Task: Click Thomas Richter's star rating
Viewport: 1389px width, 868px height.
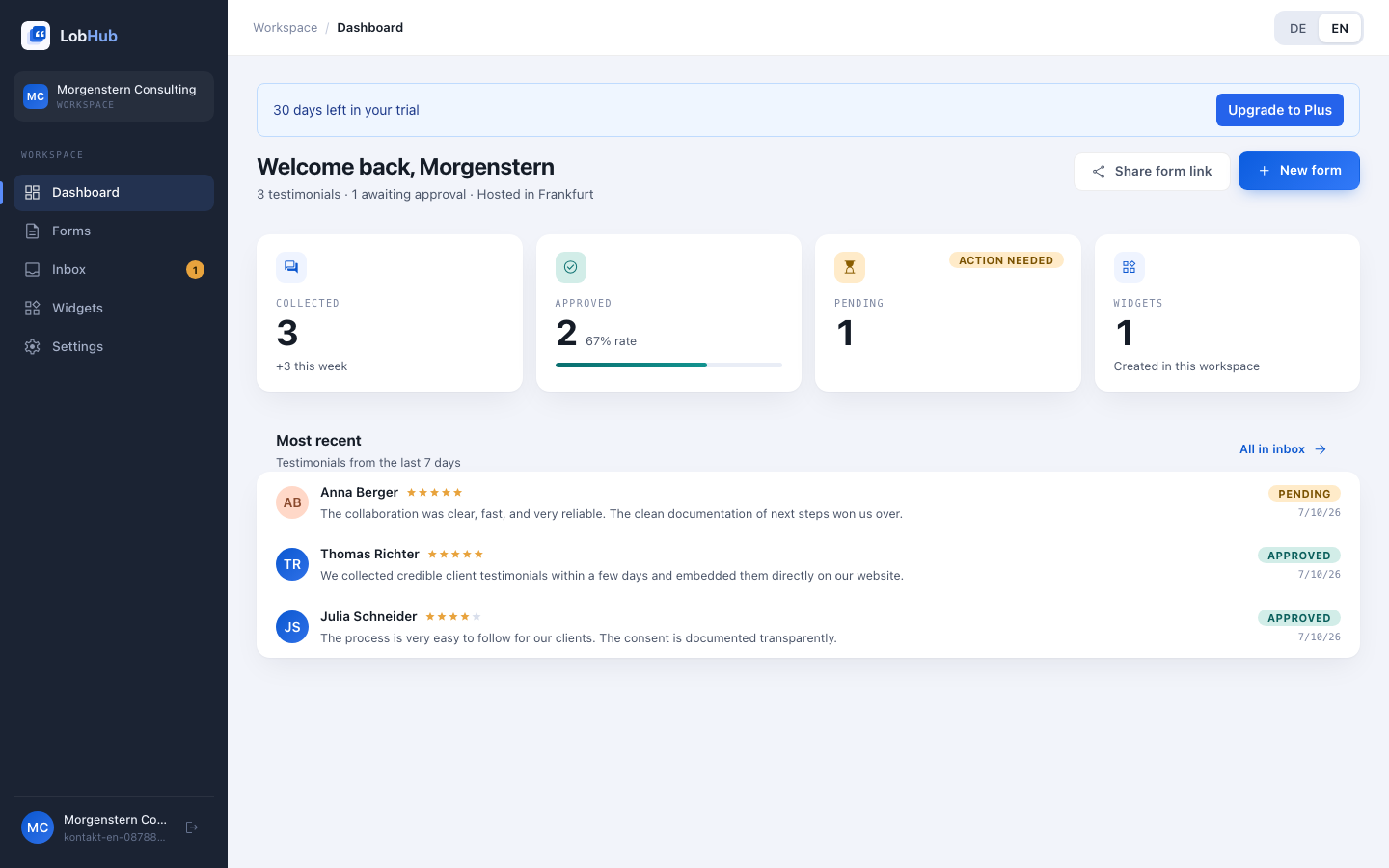Action: click(x=455, y=555)
